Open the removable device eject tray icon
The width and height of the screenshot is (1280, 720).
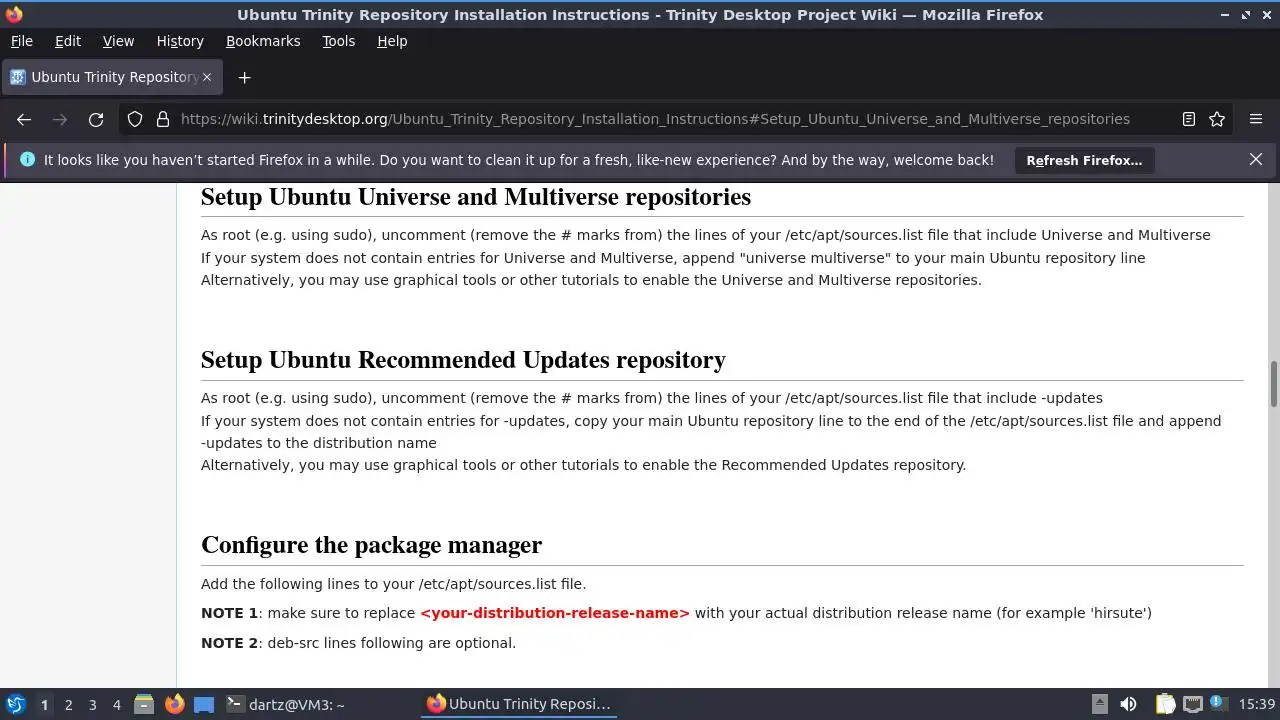[1099, 704]
